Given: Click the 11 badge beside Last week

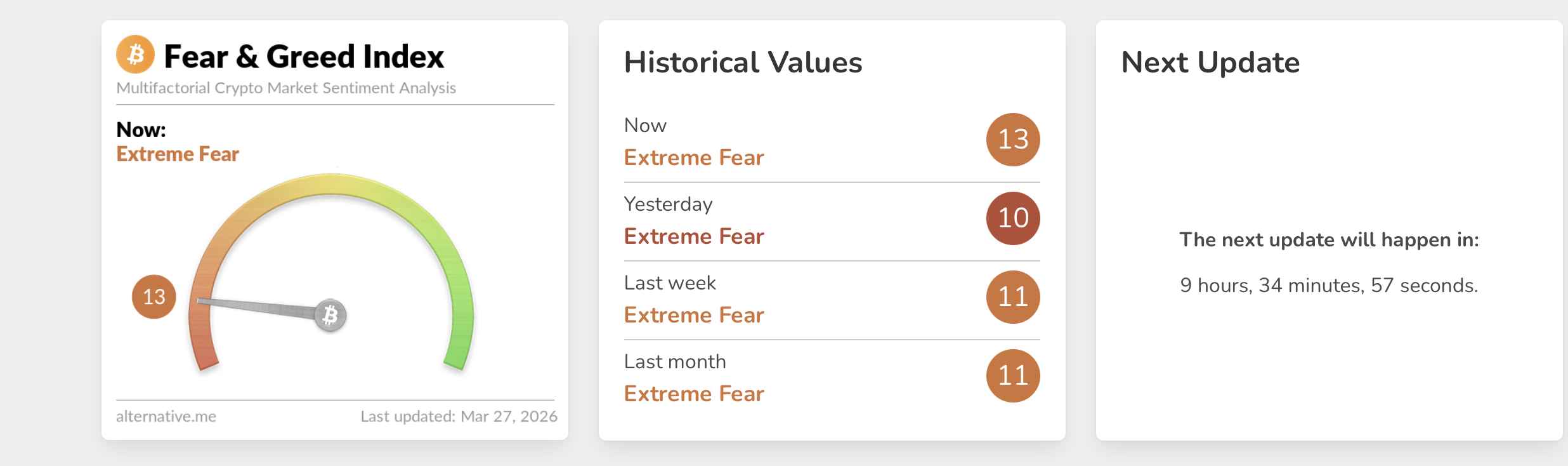Looking at the screenshot, I should pos(1012,296).
